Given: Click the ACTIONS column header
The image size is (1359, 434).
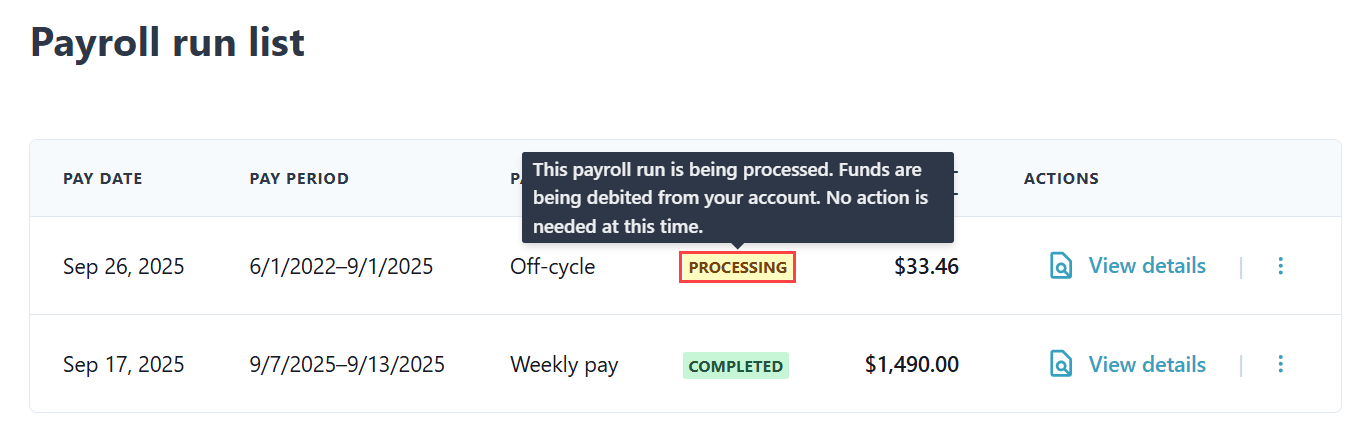Looking at the screenshot, I should pyautogui.click(x=1061, y=179).
